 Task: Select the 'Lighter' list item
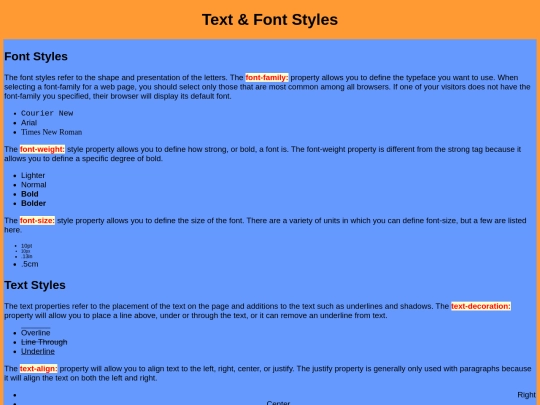33,175
